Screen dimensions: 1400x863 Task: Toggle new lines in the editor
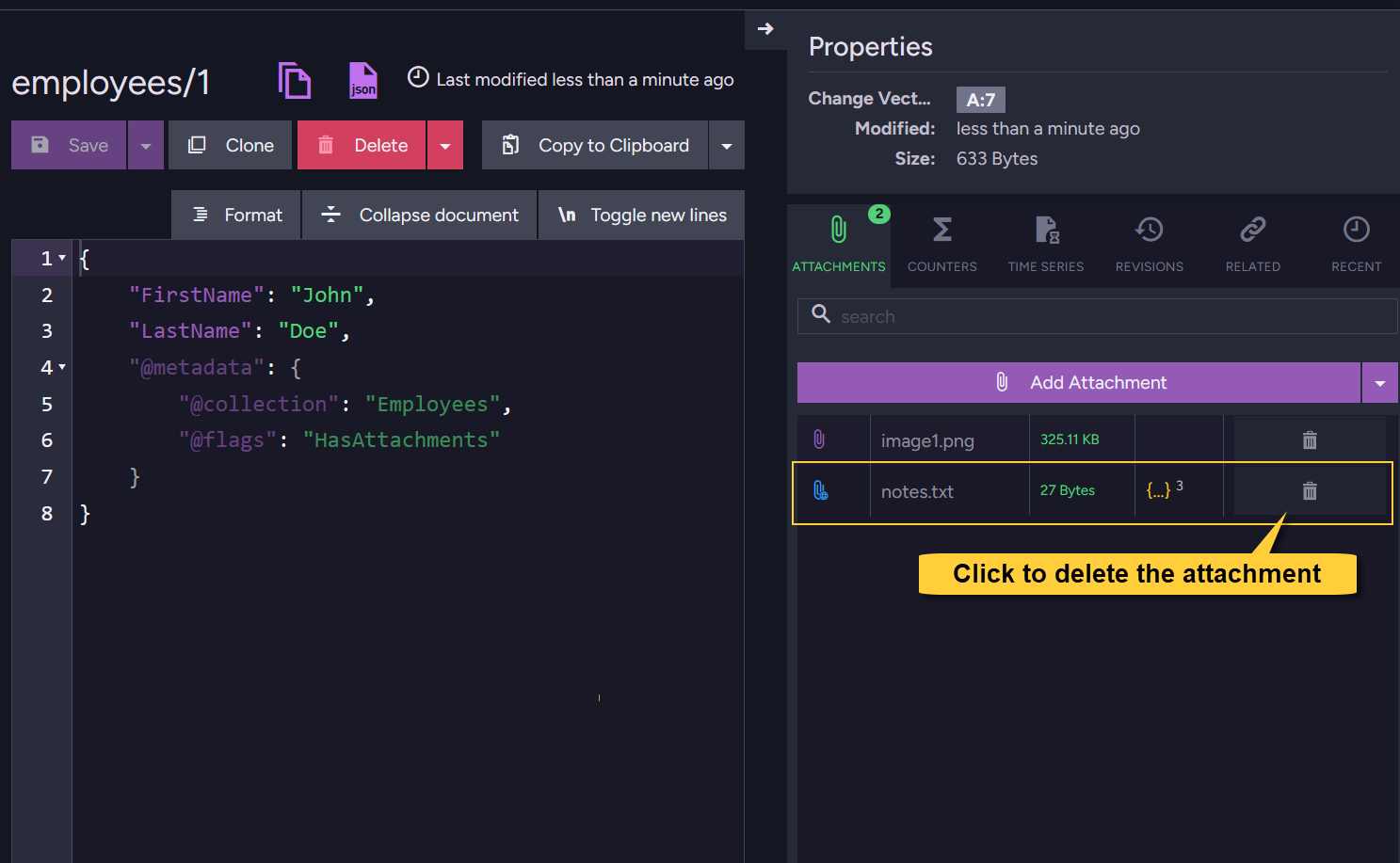[x=642, y=216]
